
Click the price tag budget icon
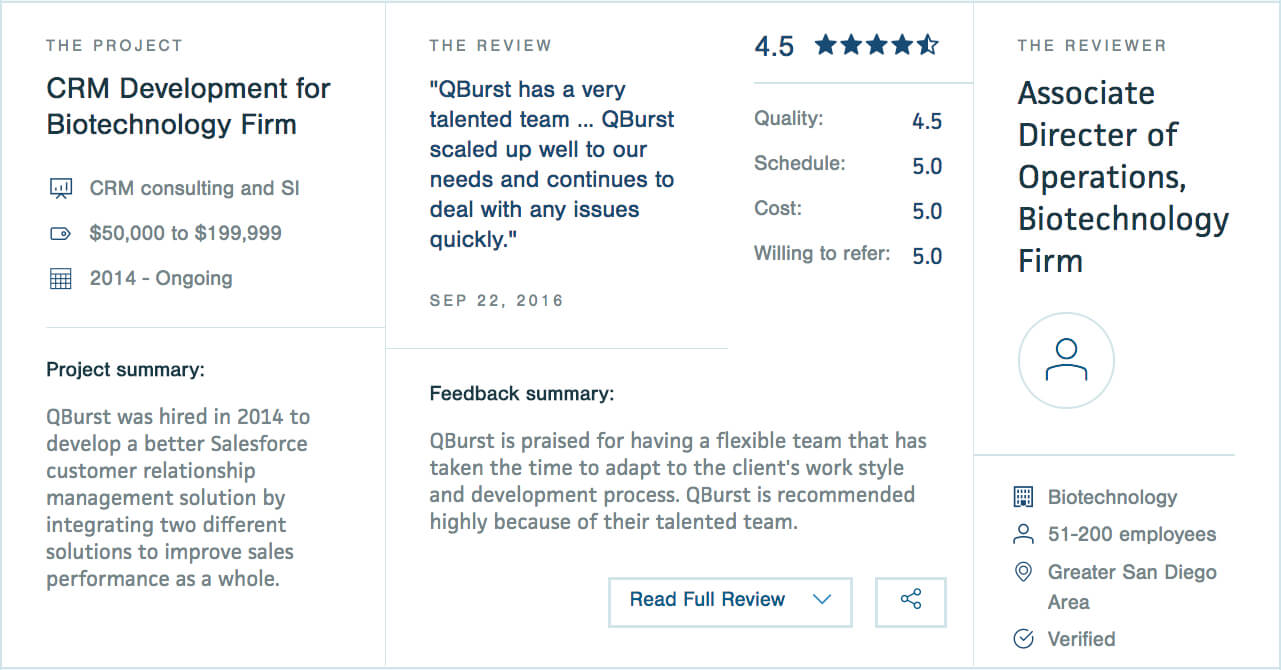coord(61,234)
